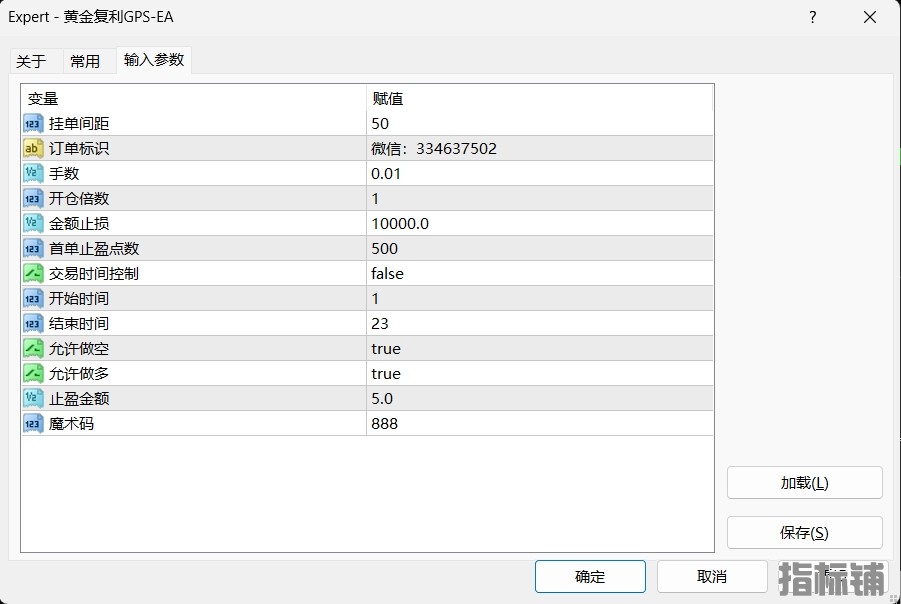Open the help question mark button

pyautogui.click(x=813, y=17)
